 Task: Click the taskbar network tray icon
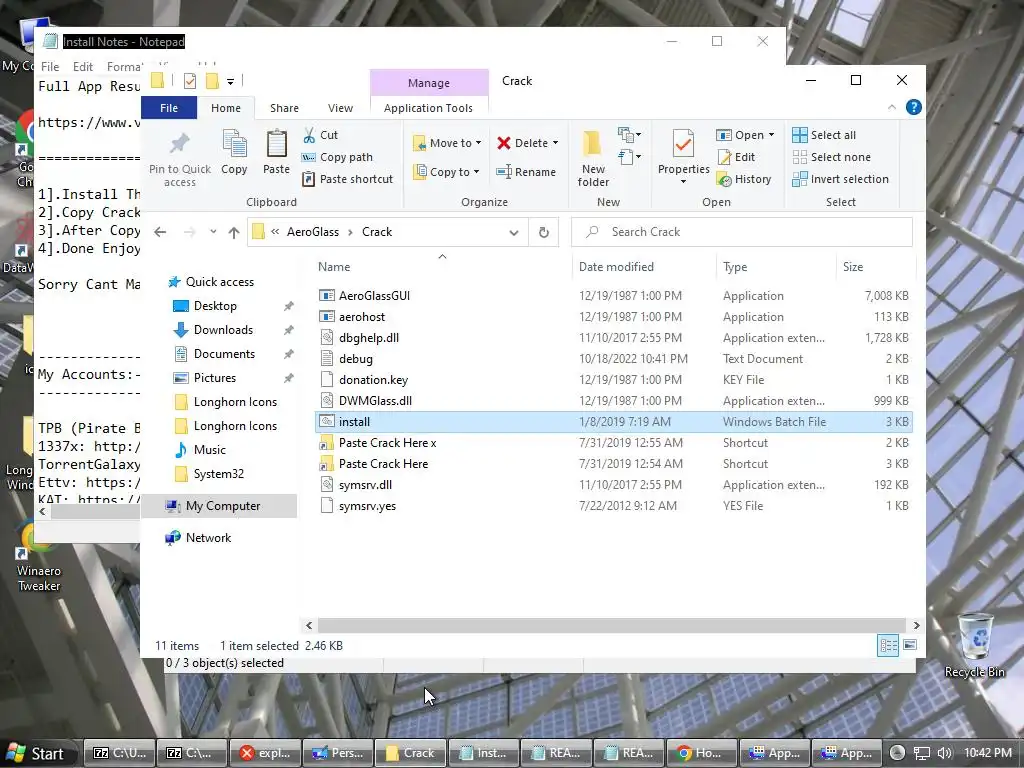pos(921,753)
